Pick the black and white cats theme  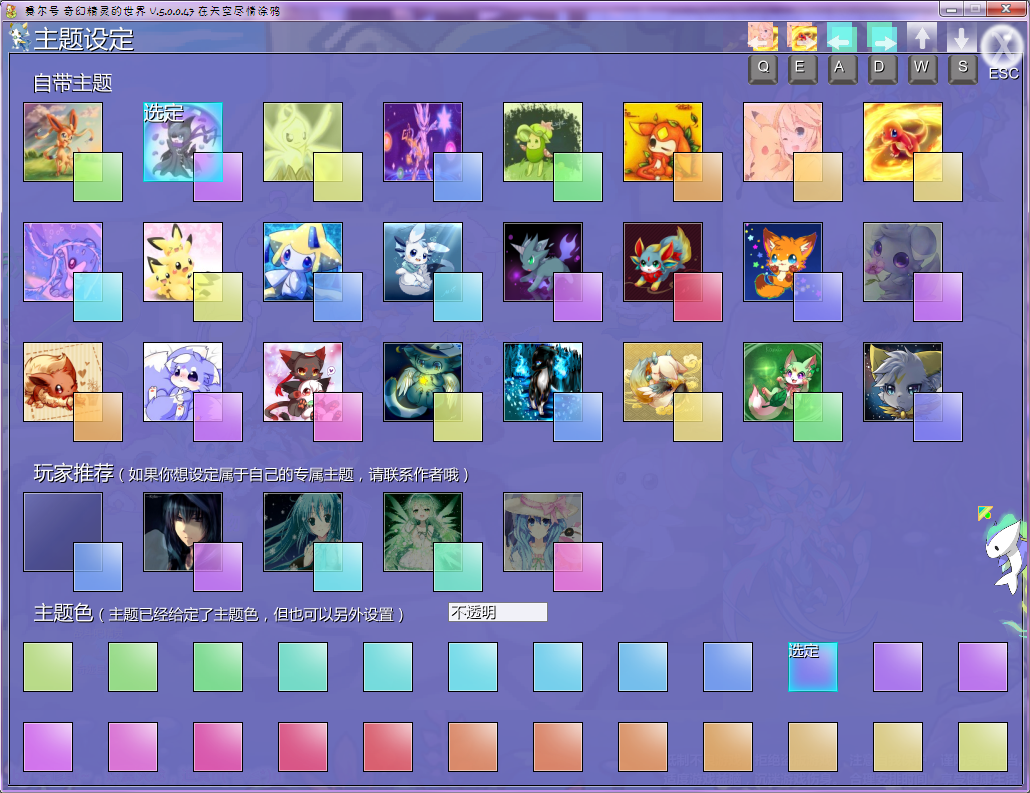[x=303, y=382]
